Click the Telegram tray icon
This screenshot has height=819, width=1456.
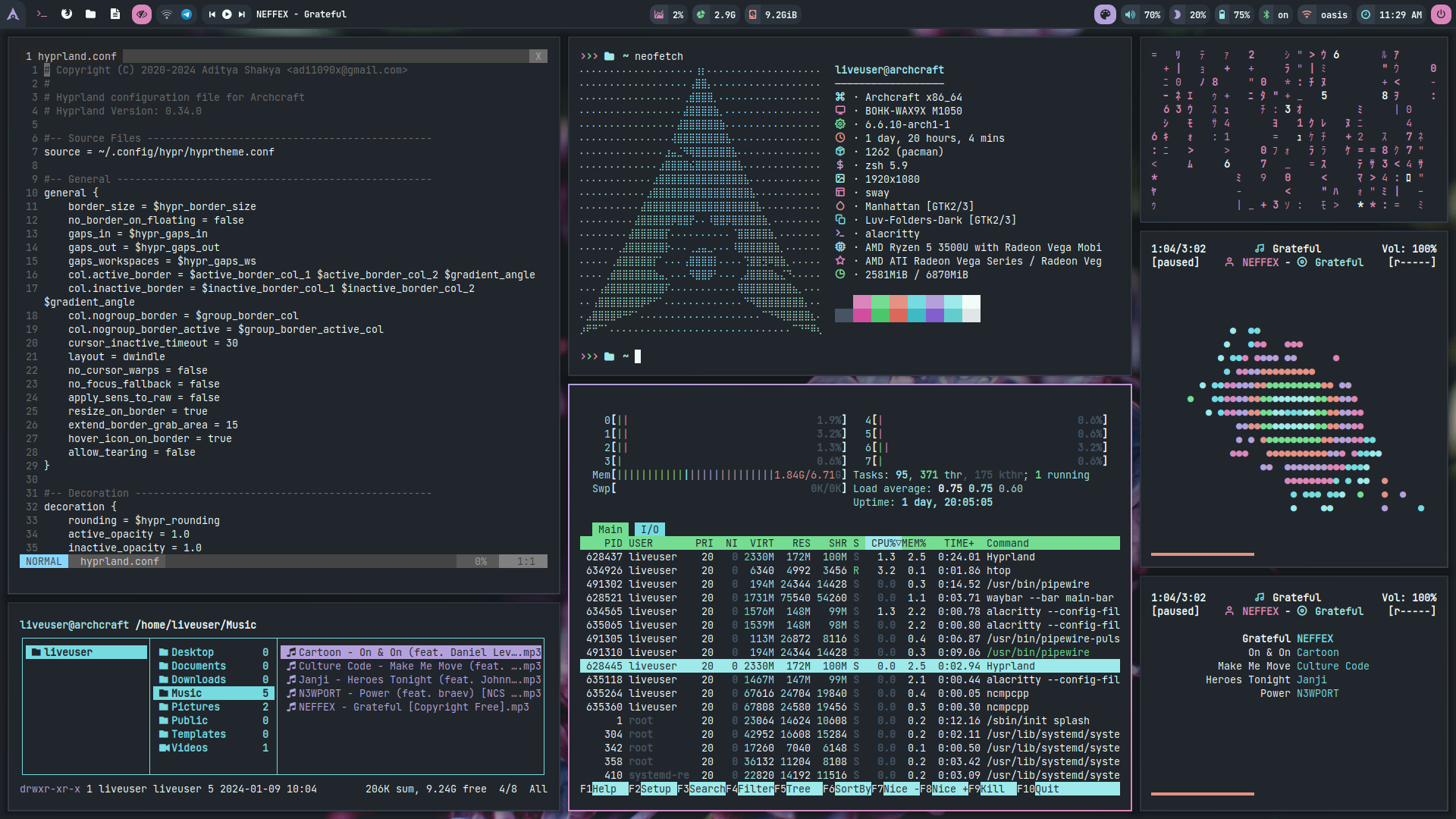(x=187, y=14)
